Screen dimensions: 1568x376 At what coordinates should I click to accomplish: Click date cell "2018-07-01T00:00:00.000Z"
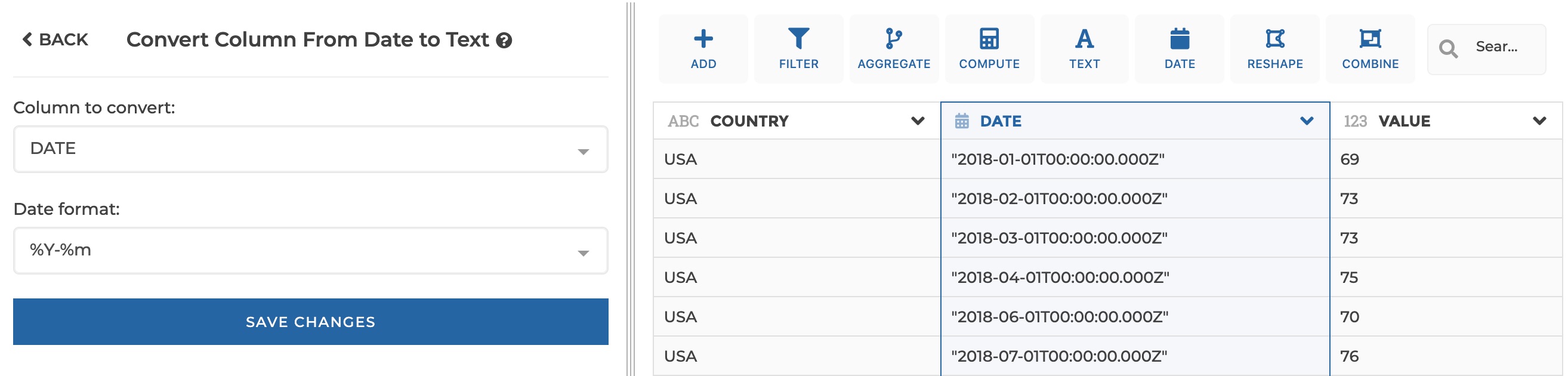point(1135,356)
